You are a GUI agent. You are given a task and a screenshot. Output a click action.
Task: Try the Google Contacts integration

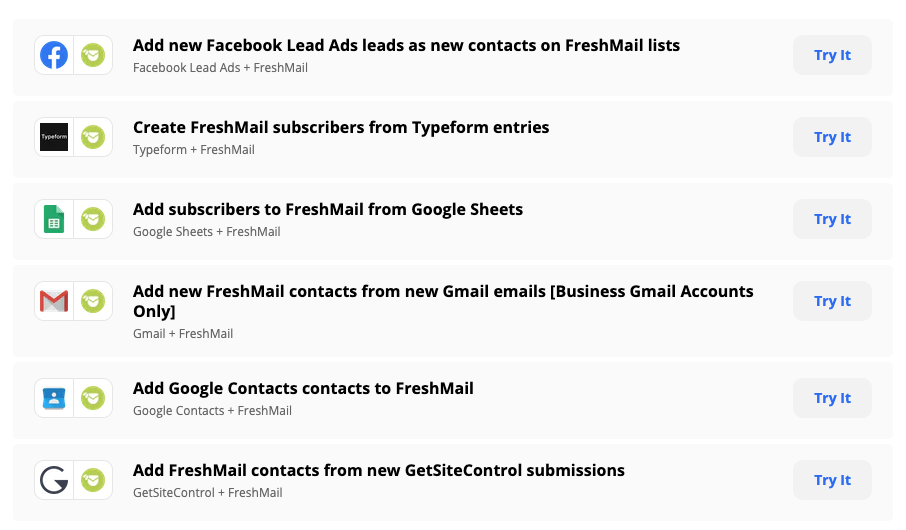coord(832,398)
